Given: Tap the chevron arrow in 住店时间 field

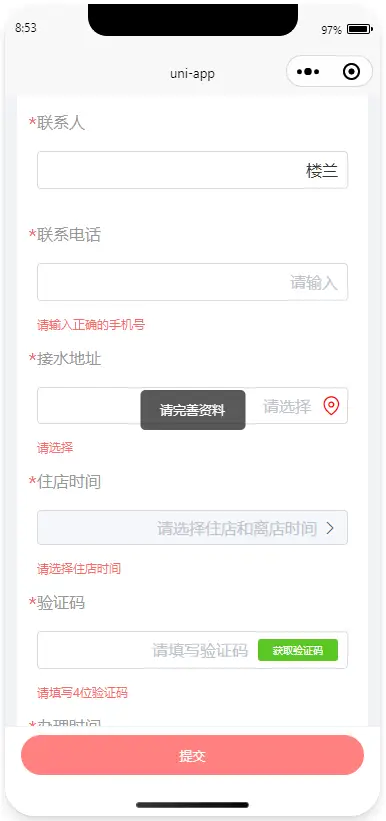Looking at the screenshot, I should pos(330,528).
